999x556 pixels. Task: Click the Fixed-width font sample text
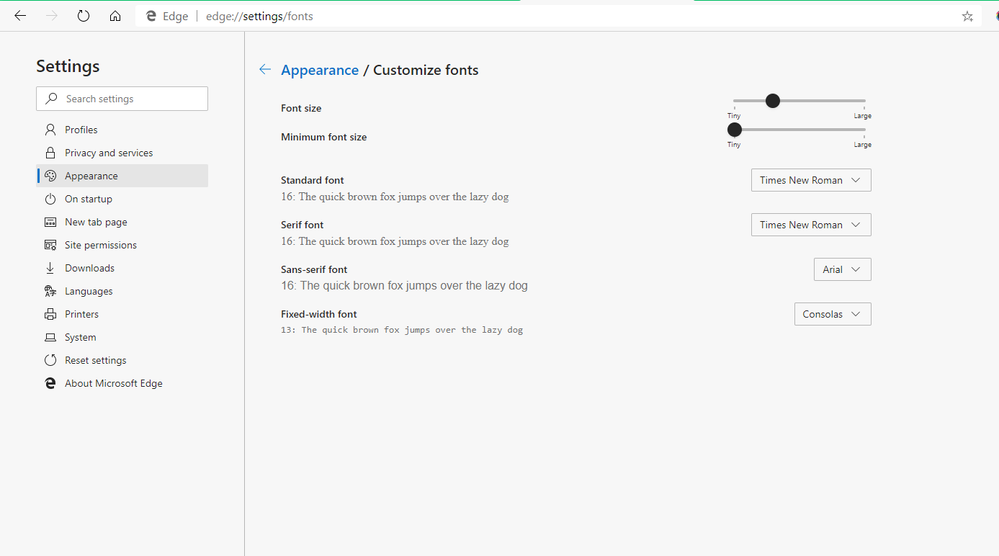[402, 330]
